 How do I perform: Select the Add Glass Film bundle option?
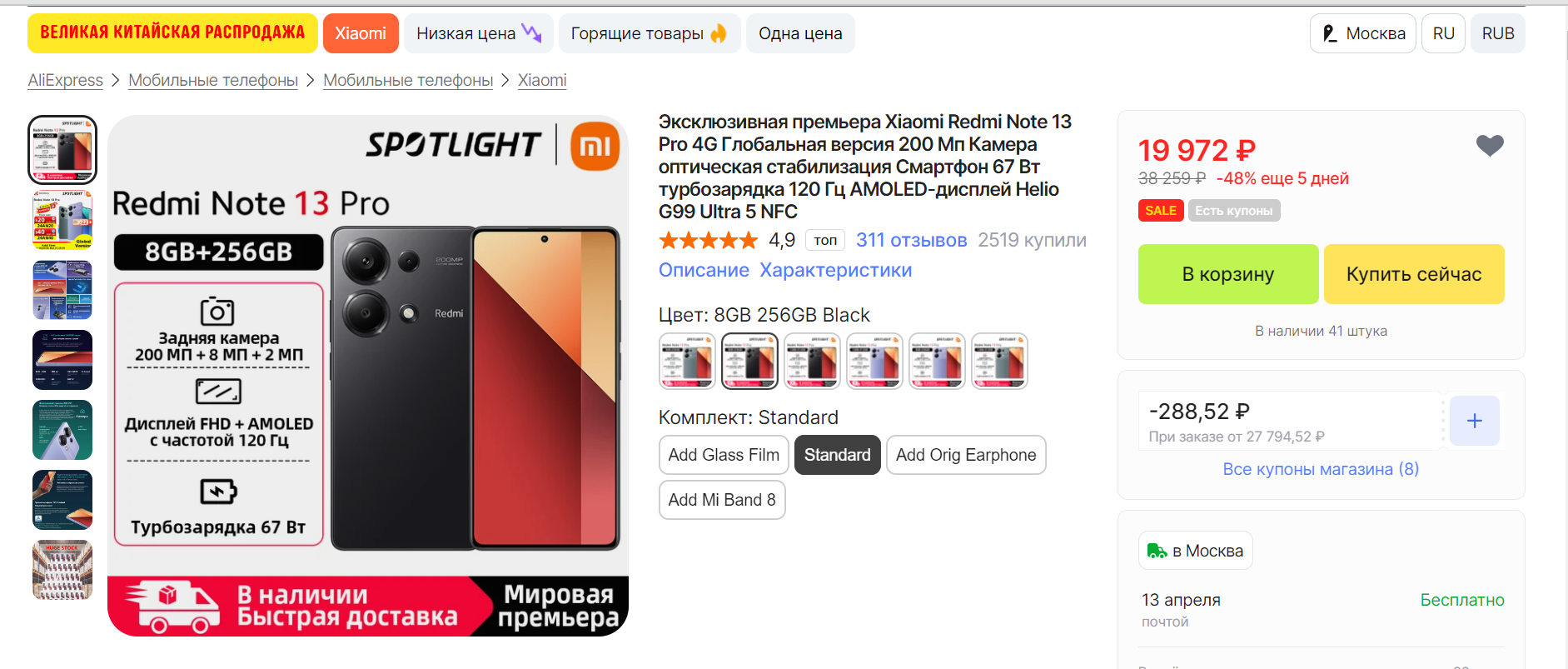pyautogui.click(x=724, y=455)
